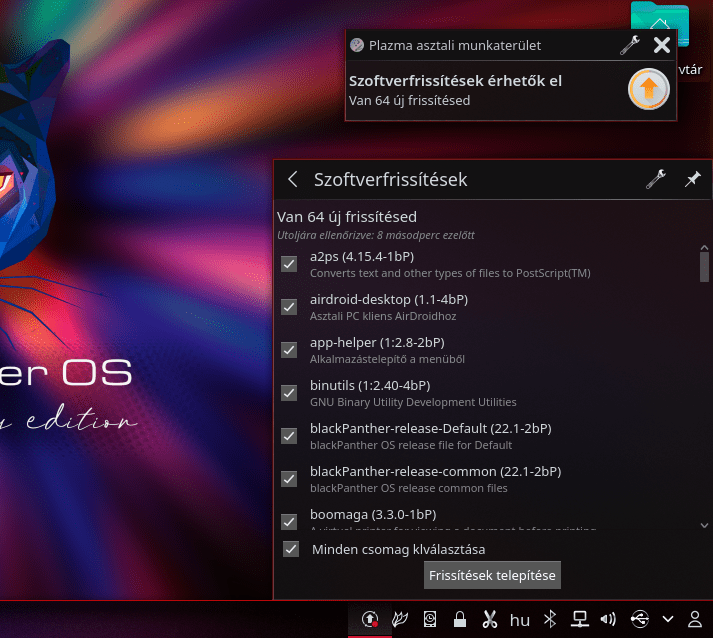This screenshot has height=638, width=713.
Task: Deselect the binutils package checkbox
Action: 289,393
